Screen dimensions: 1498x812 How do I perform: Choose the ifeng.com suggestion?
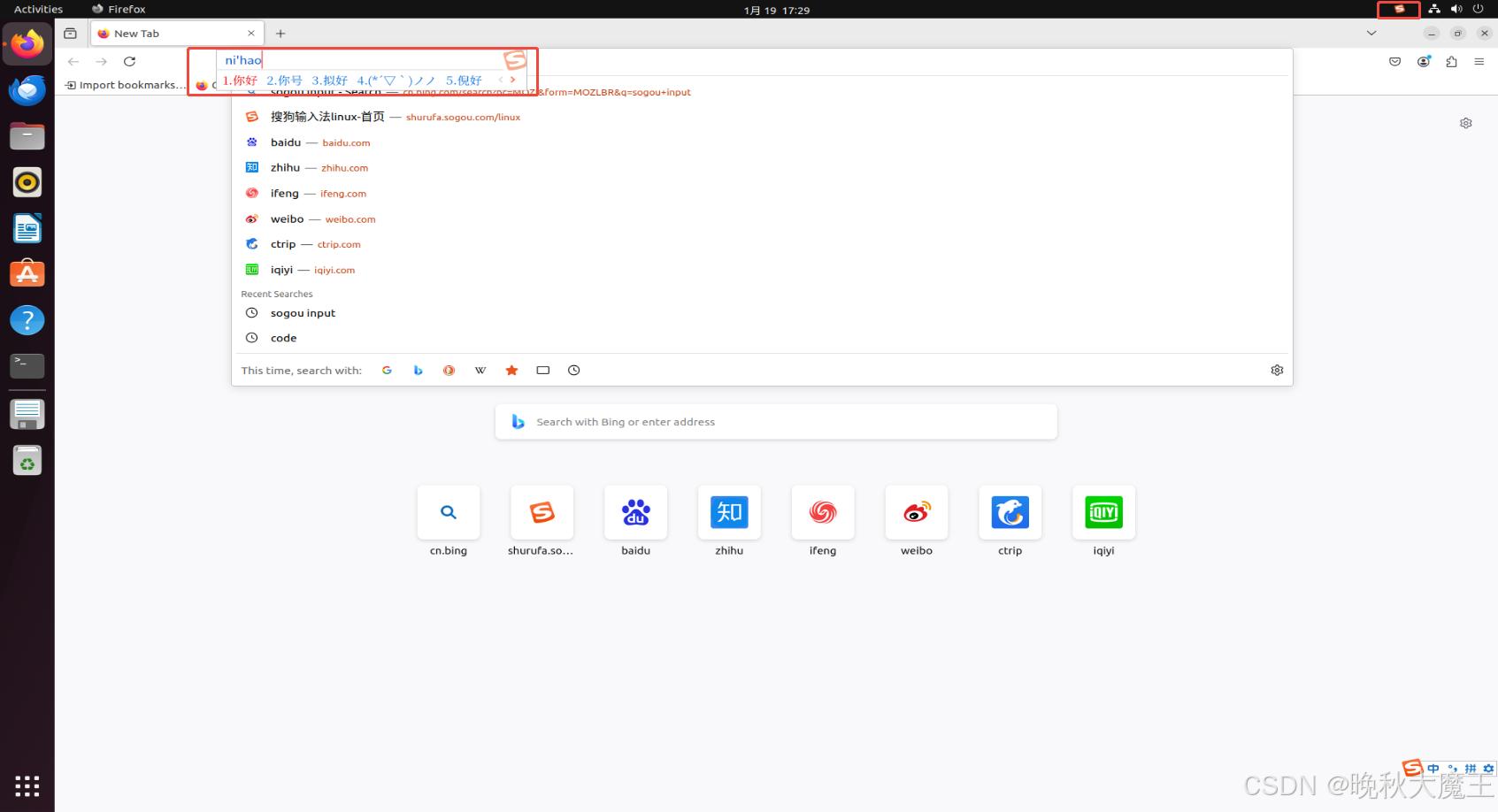(x=762, y=193)
